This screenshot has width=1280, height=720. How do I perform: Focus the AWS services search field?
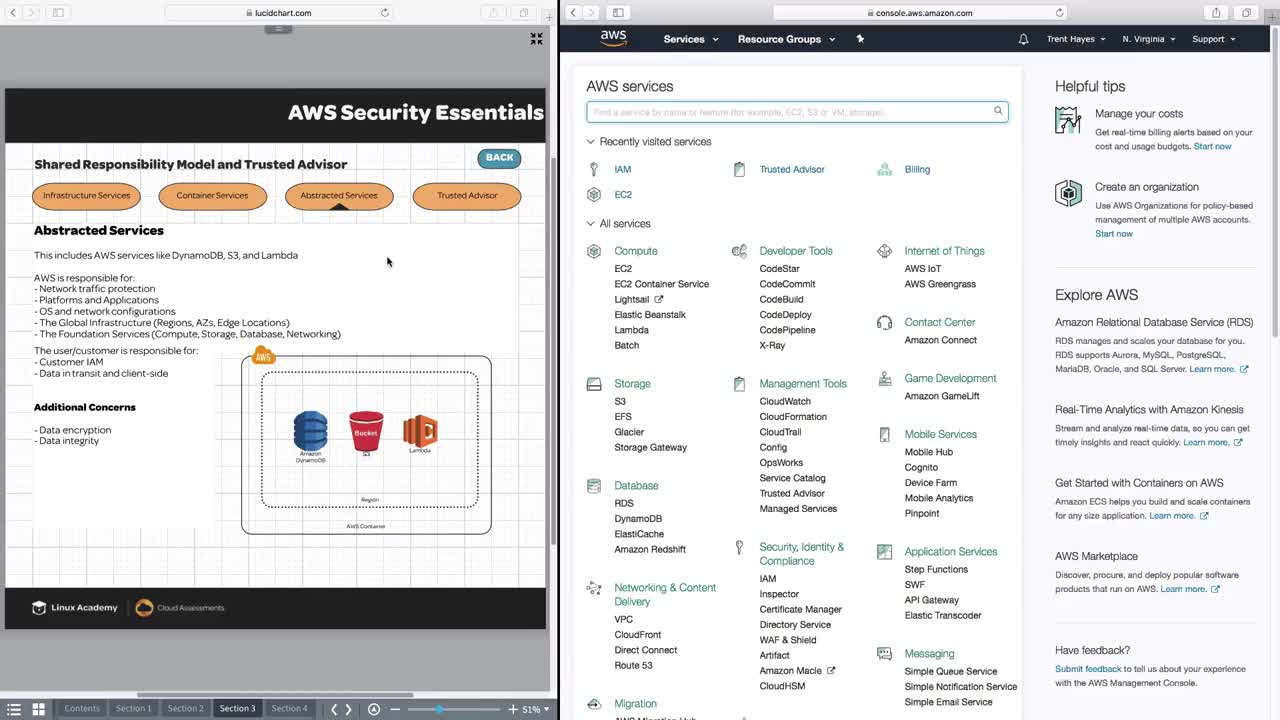797,112
